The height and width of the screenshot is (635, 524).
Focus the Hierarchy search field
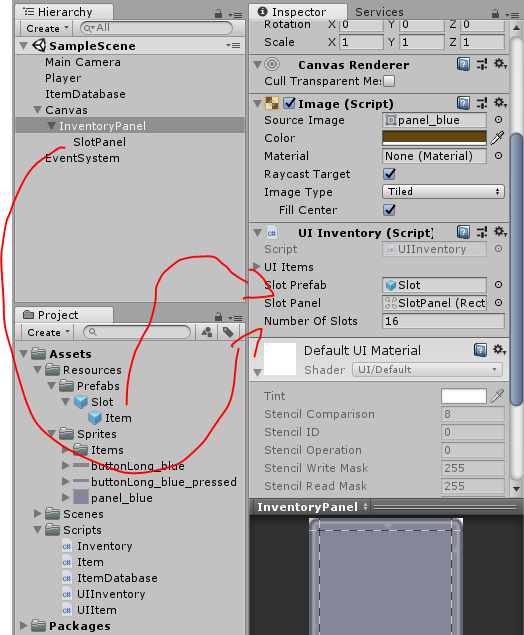156,28
